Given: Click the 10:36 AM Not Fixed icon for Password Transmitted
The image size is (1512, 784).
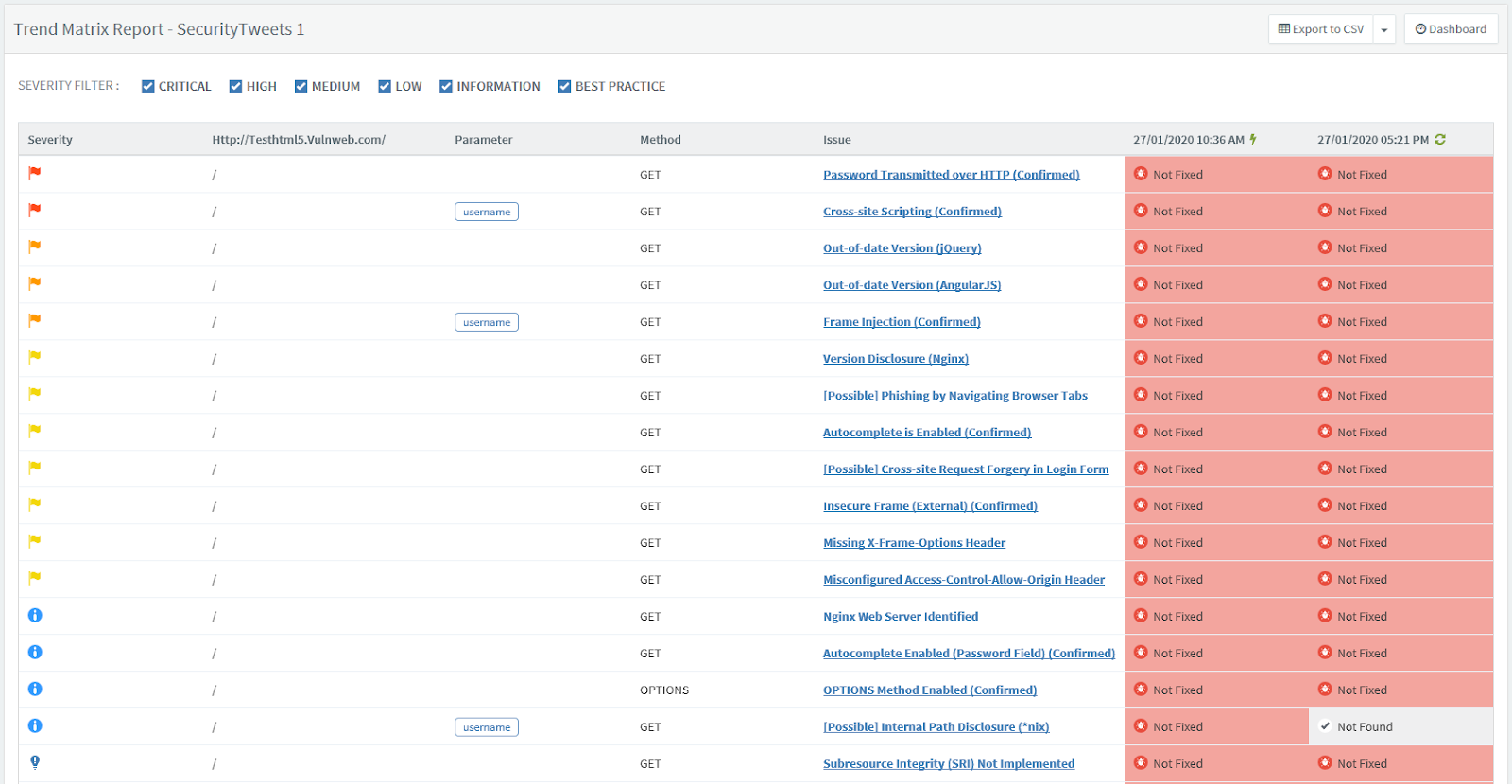Looking at the screenshot, I should [x=1141, y=174].
